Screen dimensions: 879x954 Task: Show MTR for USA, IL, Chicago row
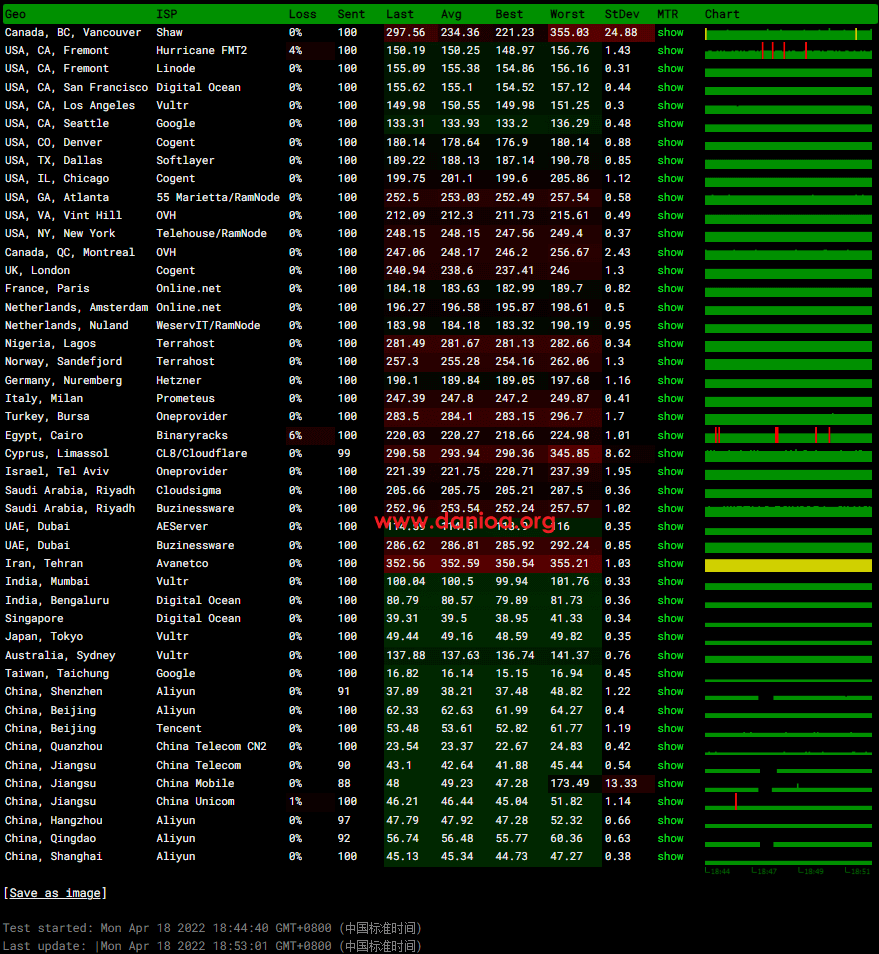670,179
